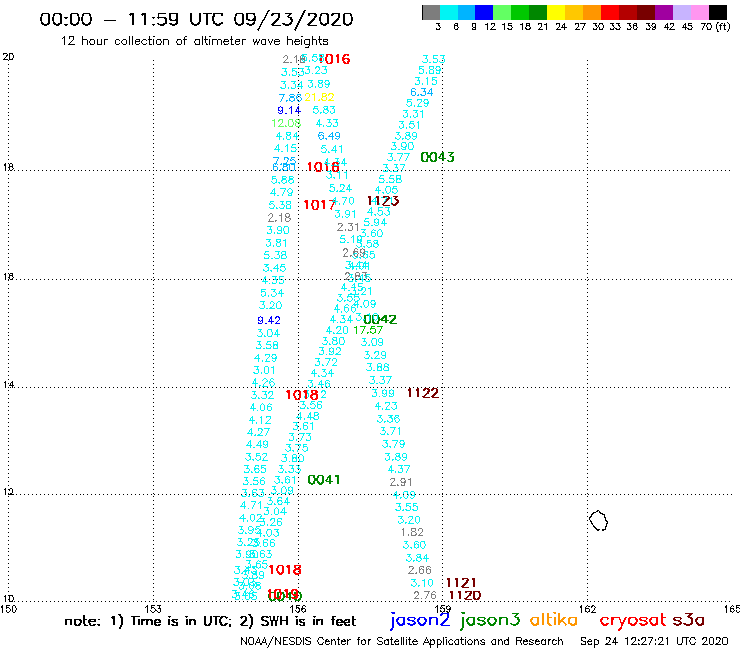Click the jason3 satellite legend label
This screenshot has height=650, width=740.
tap(490, 621)
